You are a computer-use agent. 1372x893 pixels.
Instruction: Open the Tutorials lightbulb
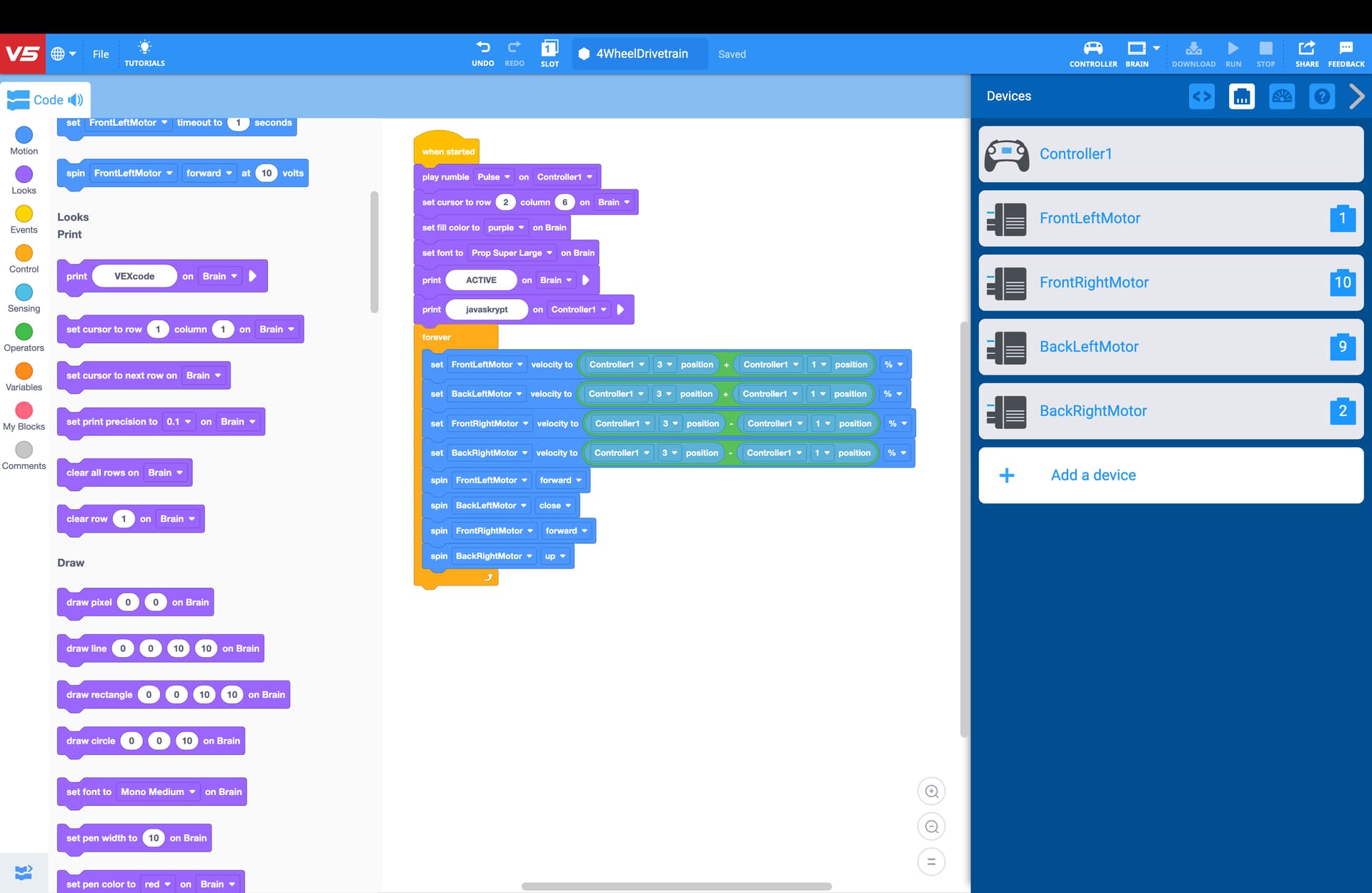[144, 54]
